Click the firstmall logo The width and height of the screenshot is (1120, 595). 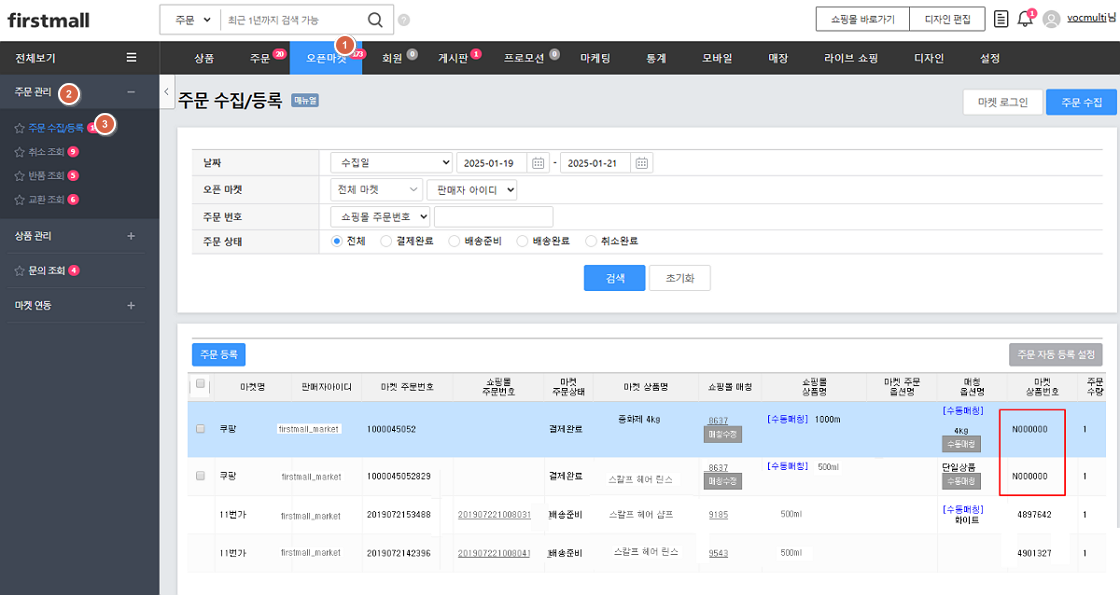[49, 20]
